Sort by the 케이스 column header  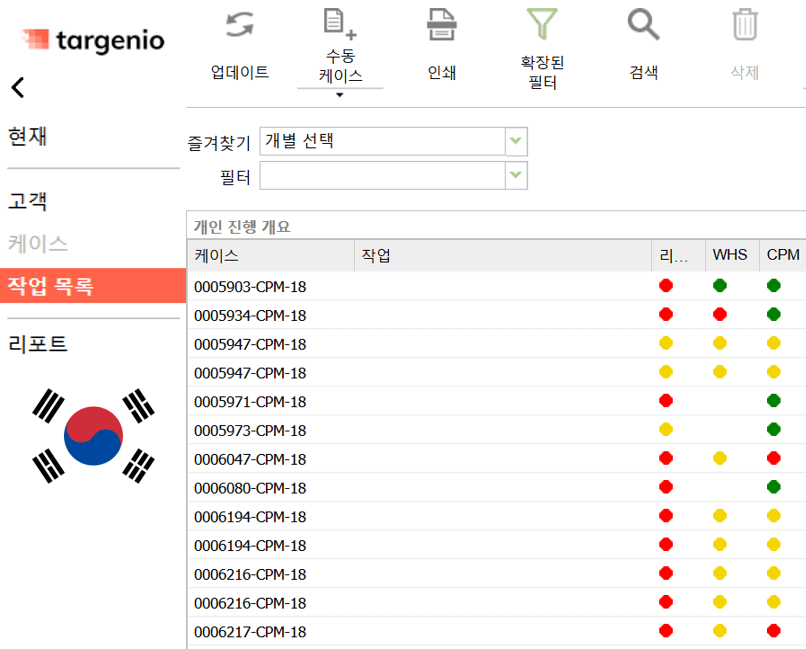[217, 255]
